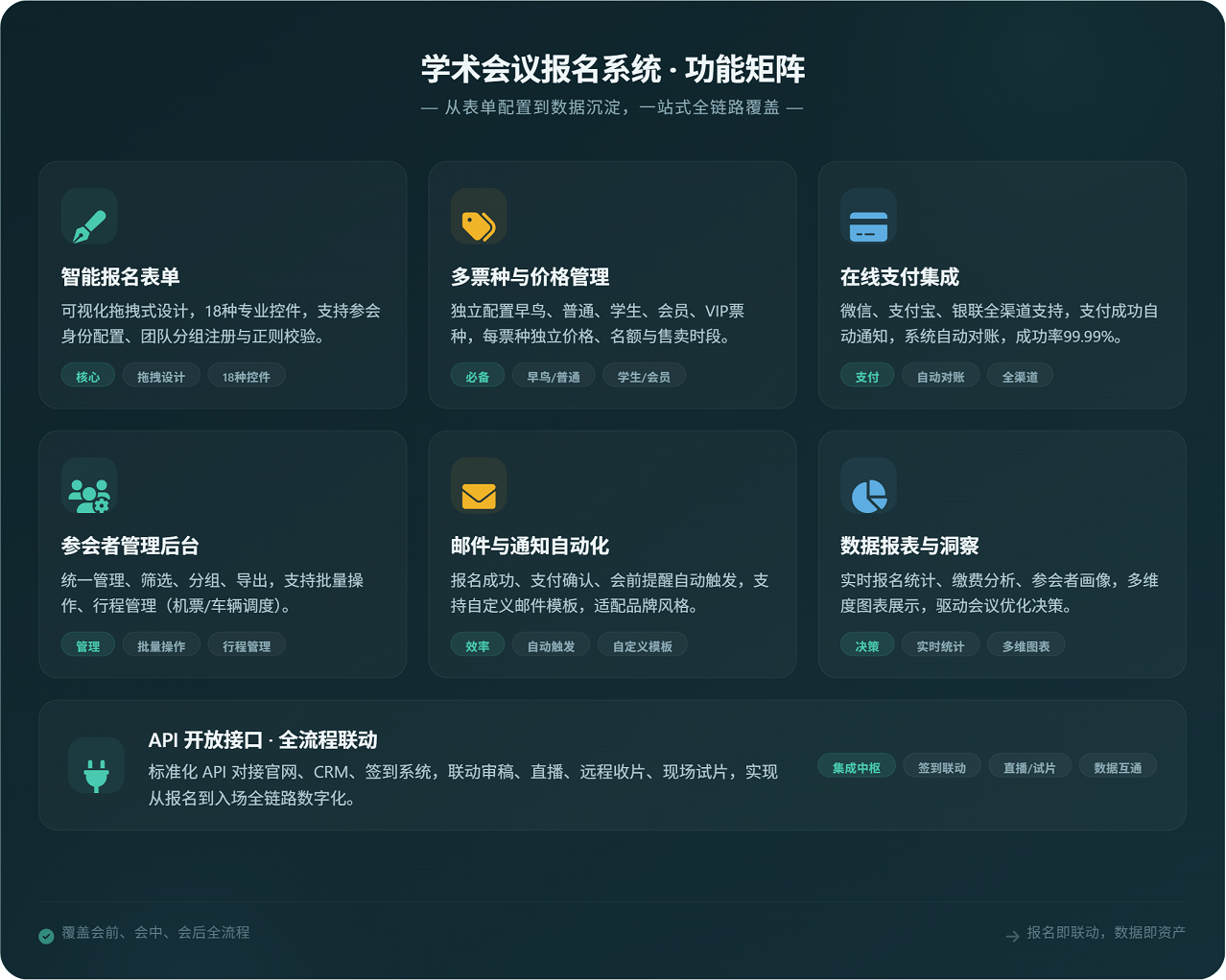Viewport: 1226px width, 980px height.
Task: Select the 自定义模板 tag
Action: pos(643,645)
